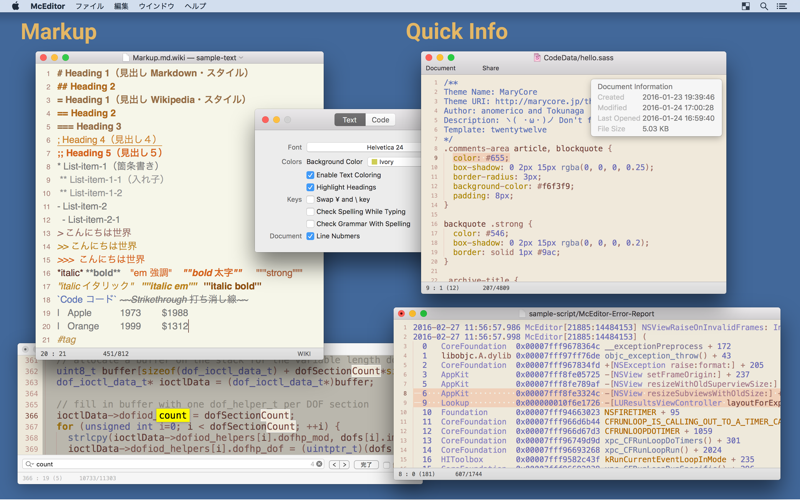Open the title chevron beside sample-text

click(x=241, y=58)
